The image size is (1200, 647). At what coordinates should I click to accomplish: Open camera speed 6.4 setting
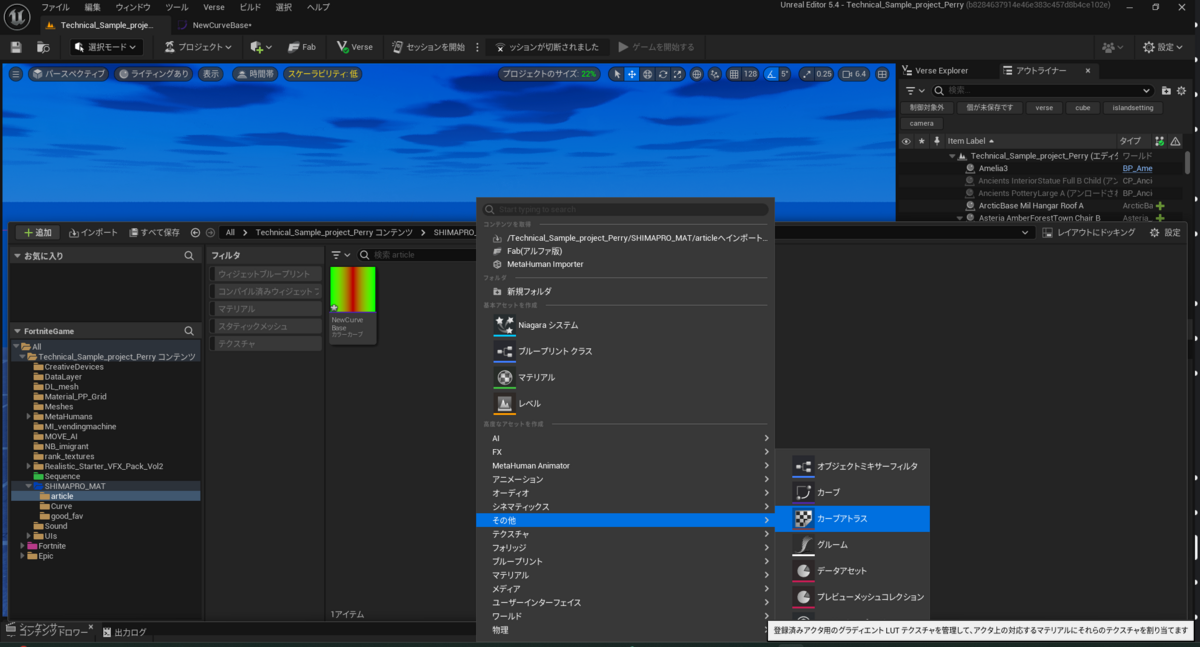854,74
